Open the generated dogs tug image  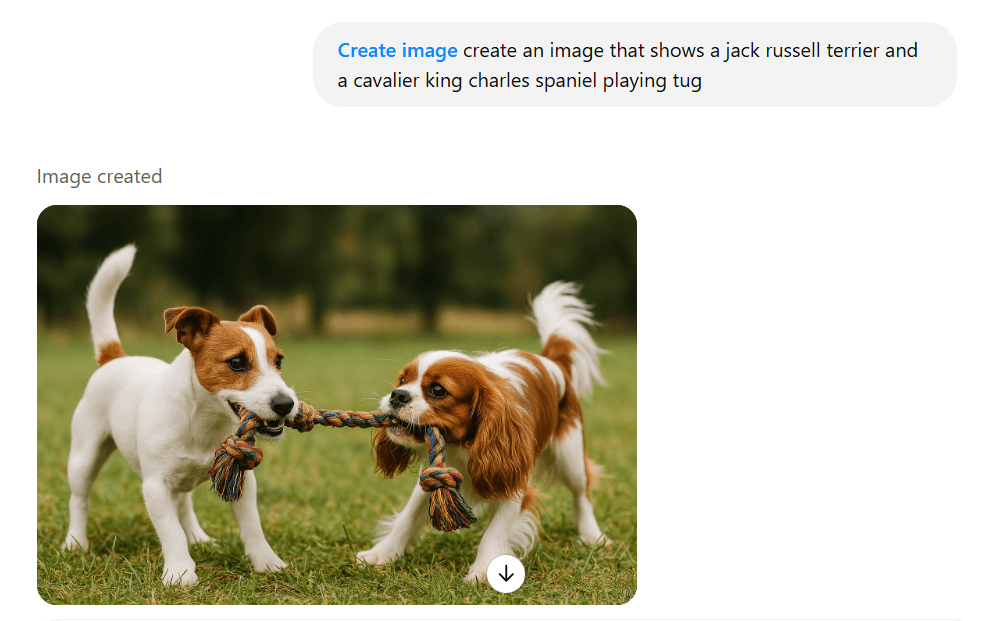337,404
